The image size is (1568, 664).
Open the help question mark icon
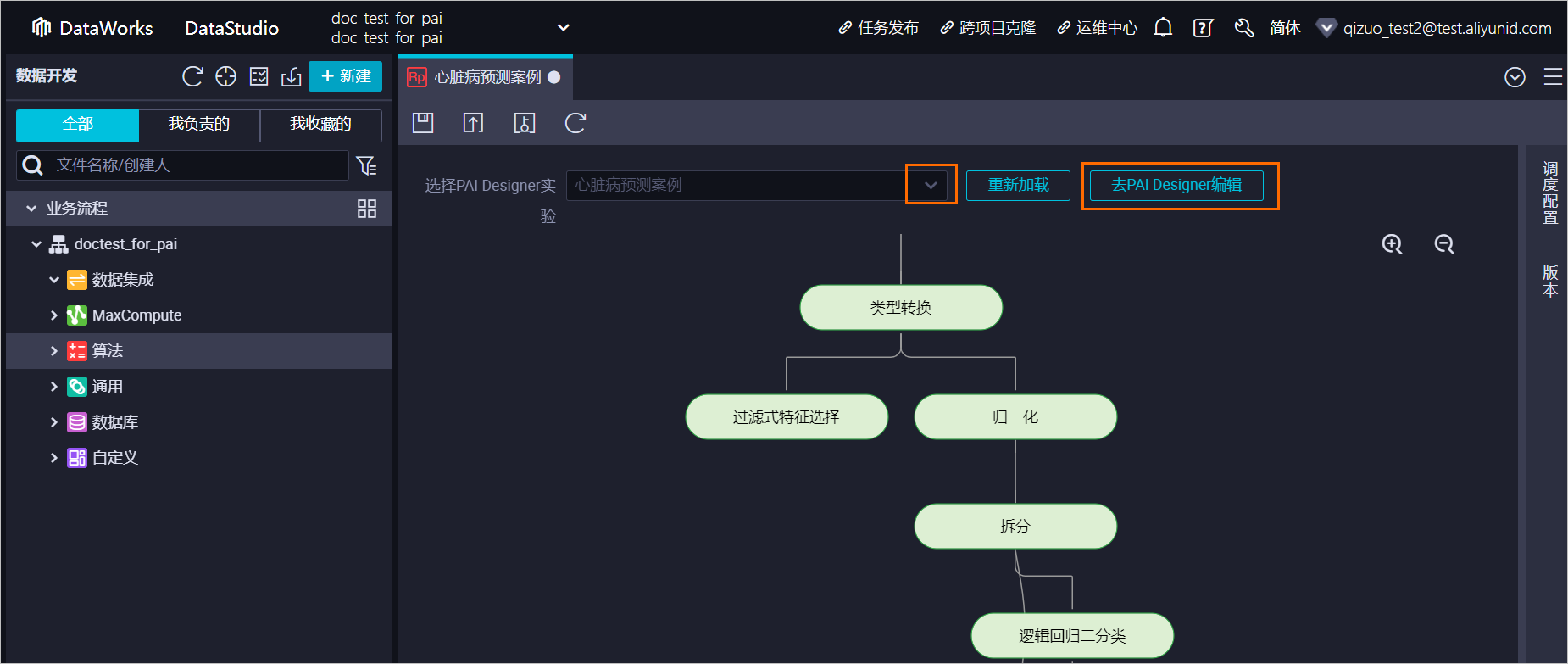(1203, 28)
